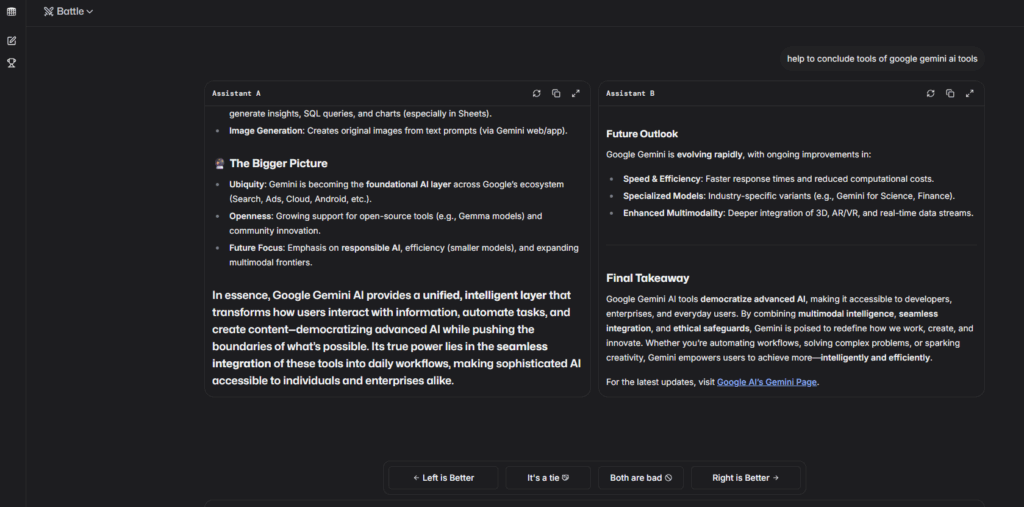Viewport: 1024px width, 507px height.
Task: Click The Bigger Picture heading
Action: tap(278, 163)
